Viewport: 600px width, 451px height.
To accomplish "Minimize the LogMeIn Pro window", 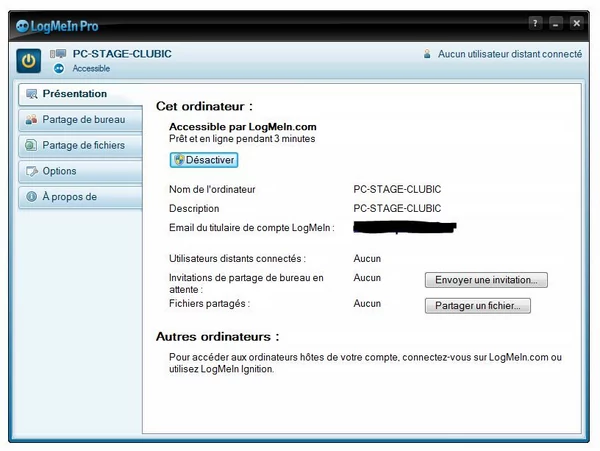I will (x=556, y=24).
